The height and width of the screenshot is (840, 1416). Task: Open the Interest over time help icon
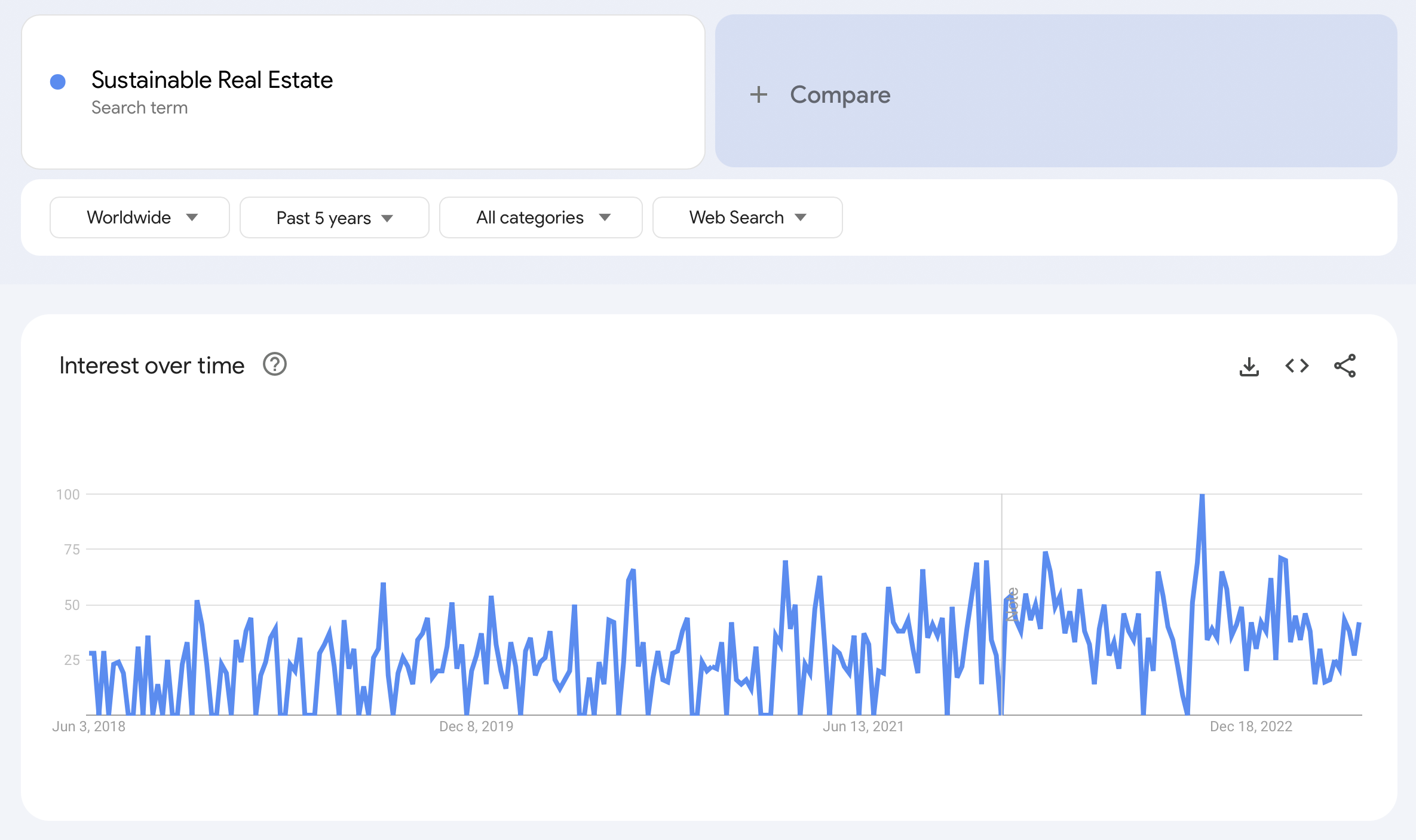pyautogui.click(x=275, y=364)
